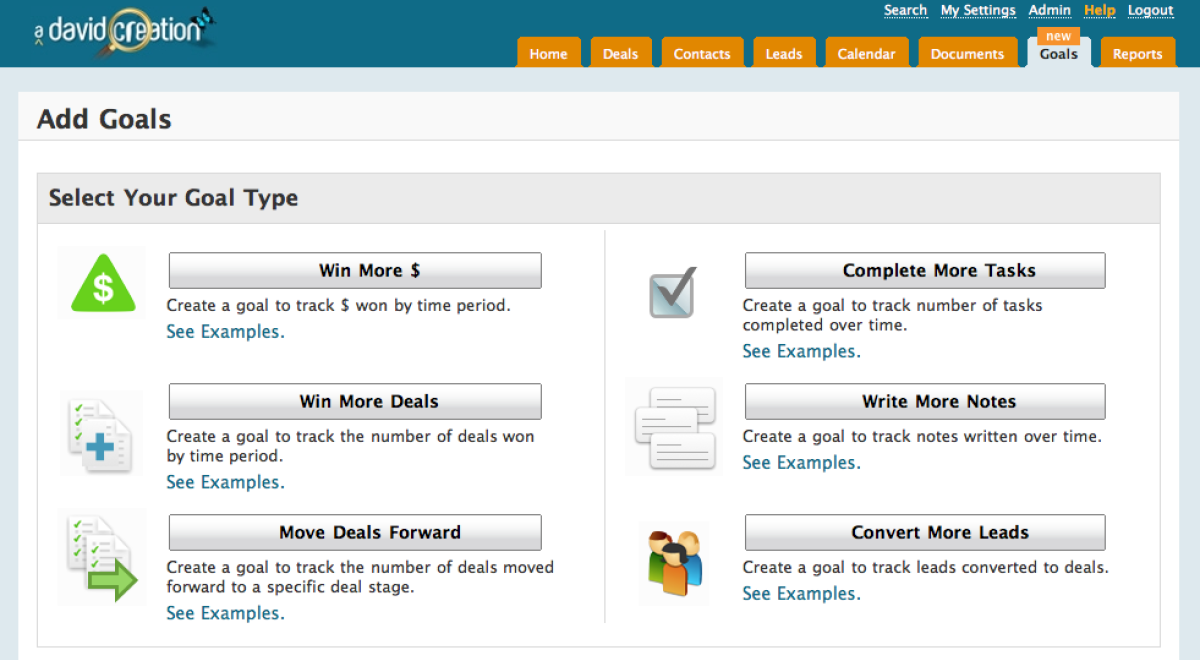Viewport: 1200px width, 660px height.
Task: Open See Examples under Win More $
Action: 225,331
